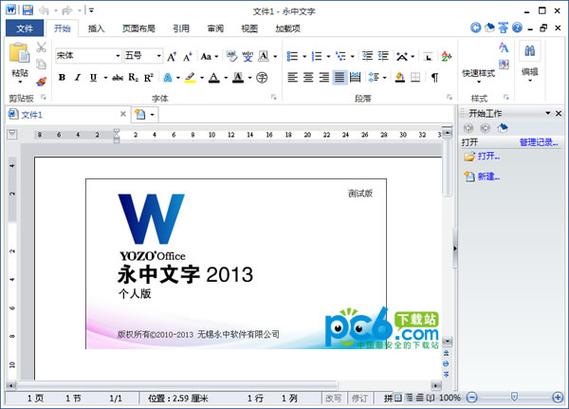Select Align Left
Image resolution: width=569 pixels, height=409 pixels.
[292, 77]
